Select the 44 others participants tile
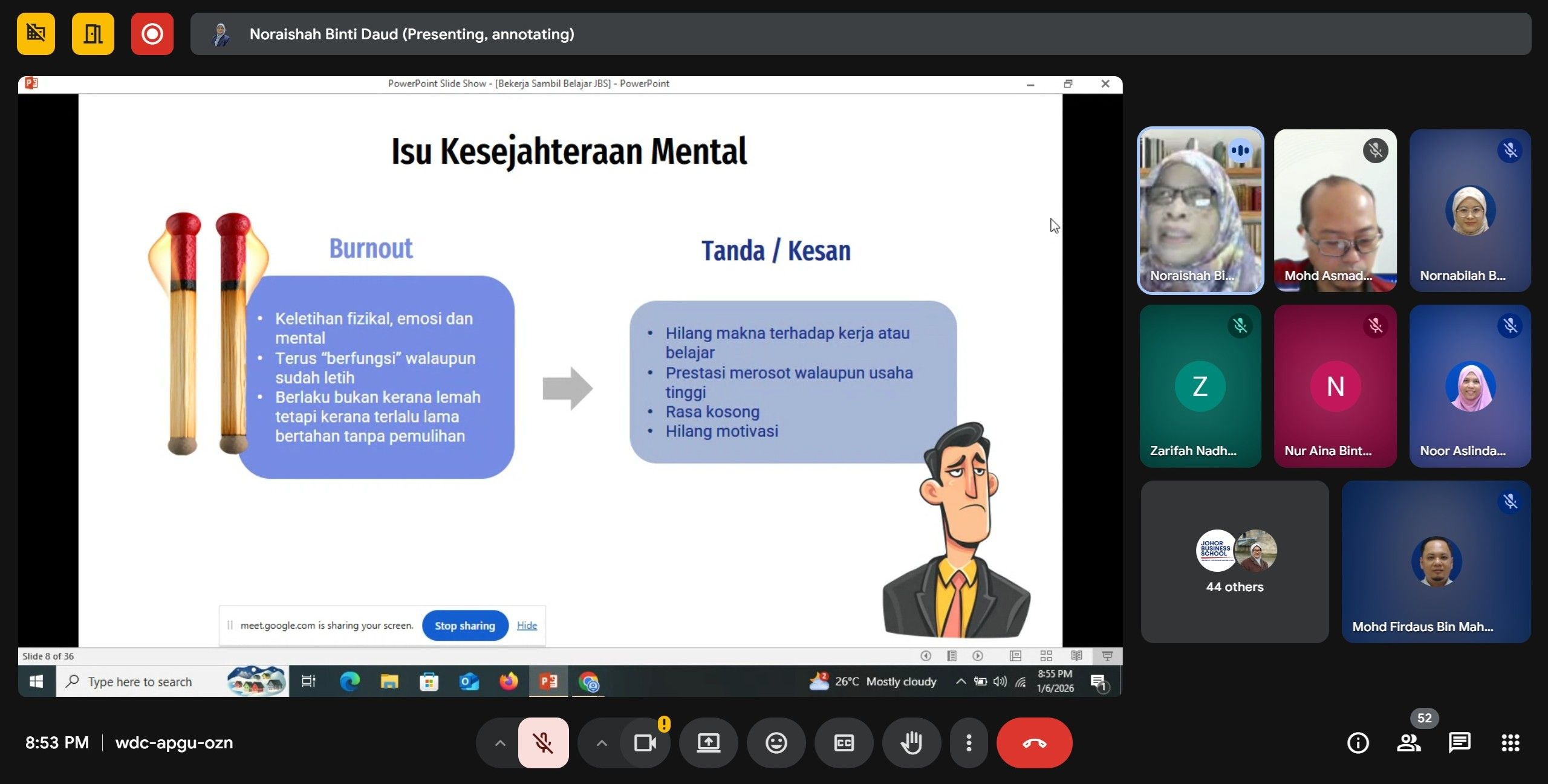This screenshot has height=784, width=1548. coord(1234,562)
